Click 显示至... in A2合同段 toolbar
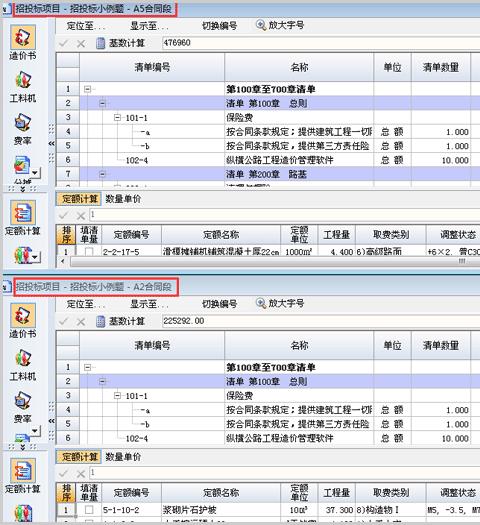Viewport: 480px width, 525px height. coord(149,304)
